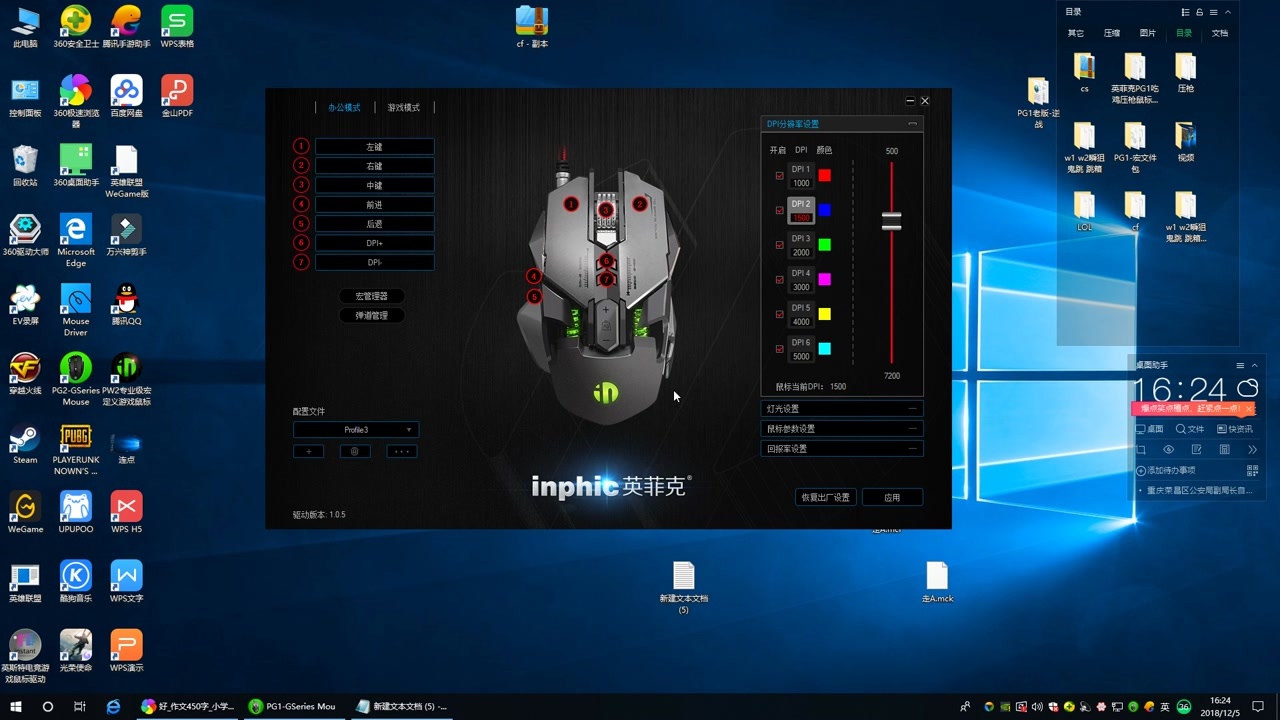
Task: Select side button marker 4 on the image
Action: (534, 276)
